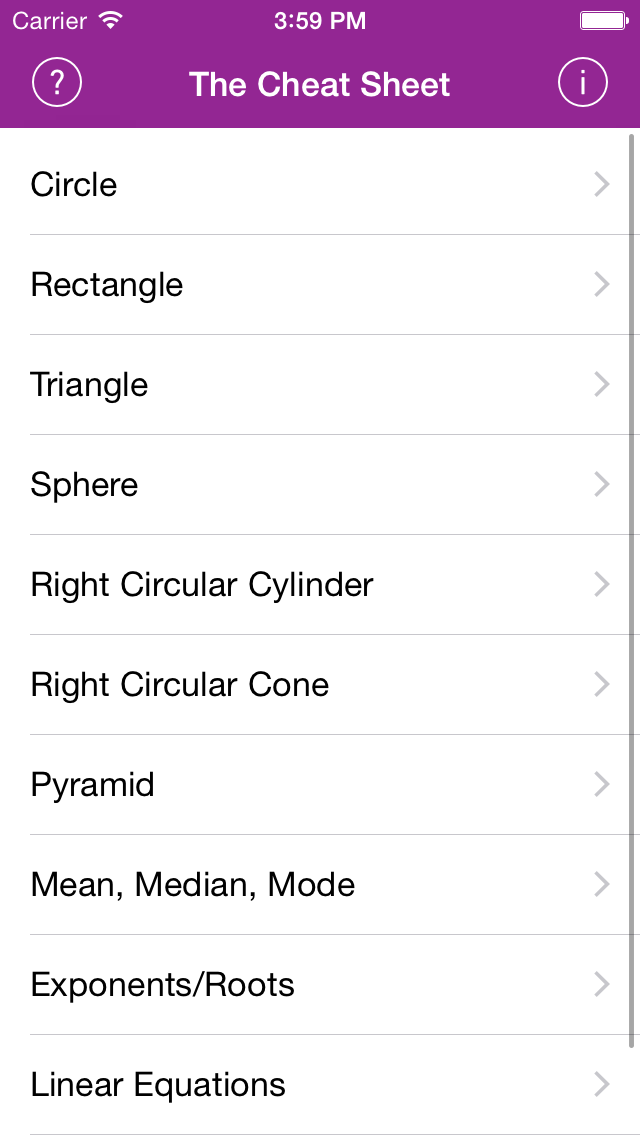Viewport: 640px width, 1136px height.
Task: Click the vertical list scrollbar
Action: pyautogui.click(x=633, y=590)
